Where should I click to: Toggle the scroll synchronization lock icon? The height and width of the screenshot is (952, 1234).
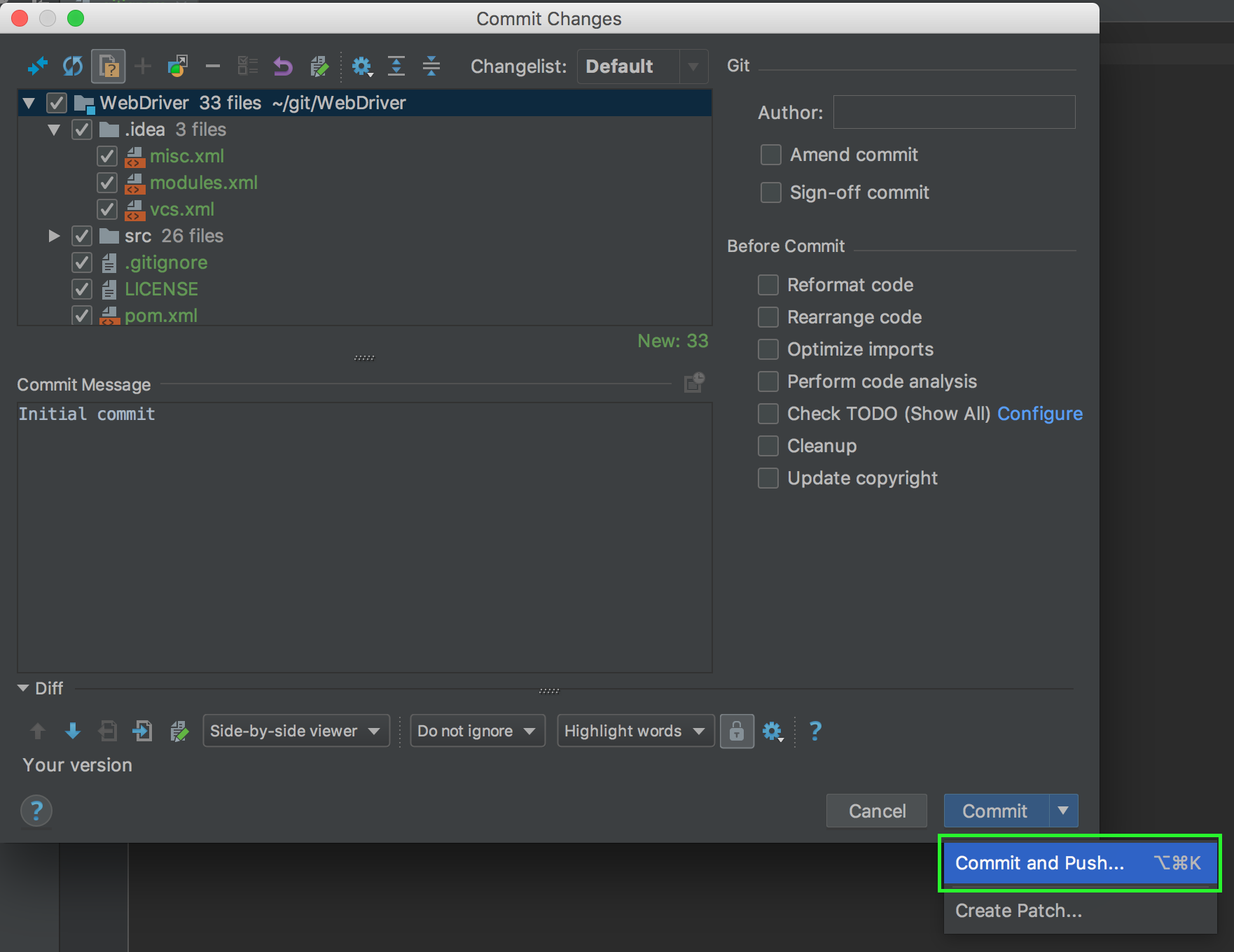(x=736, y=731)
